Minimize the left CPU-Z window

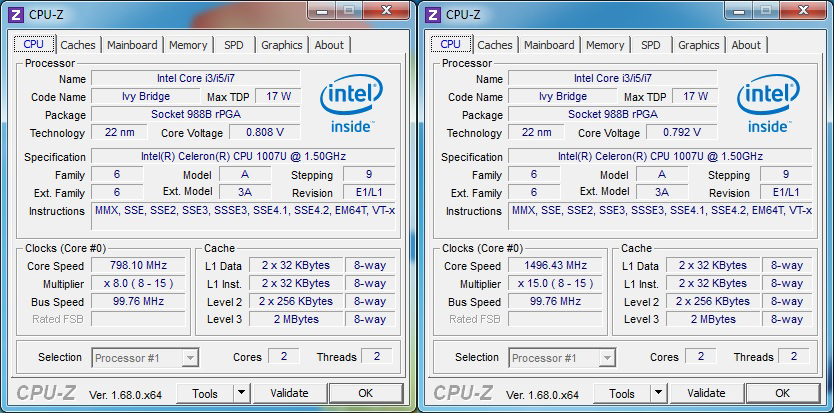click(323, 10)
